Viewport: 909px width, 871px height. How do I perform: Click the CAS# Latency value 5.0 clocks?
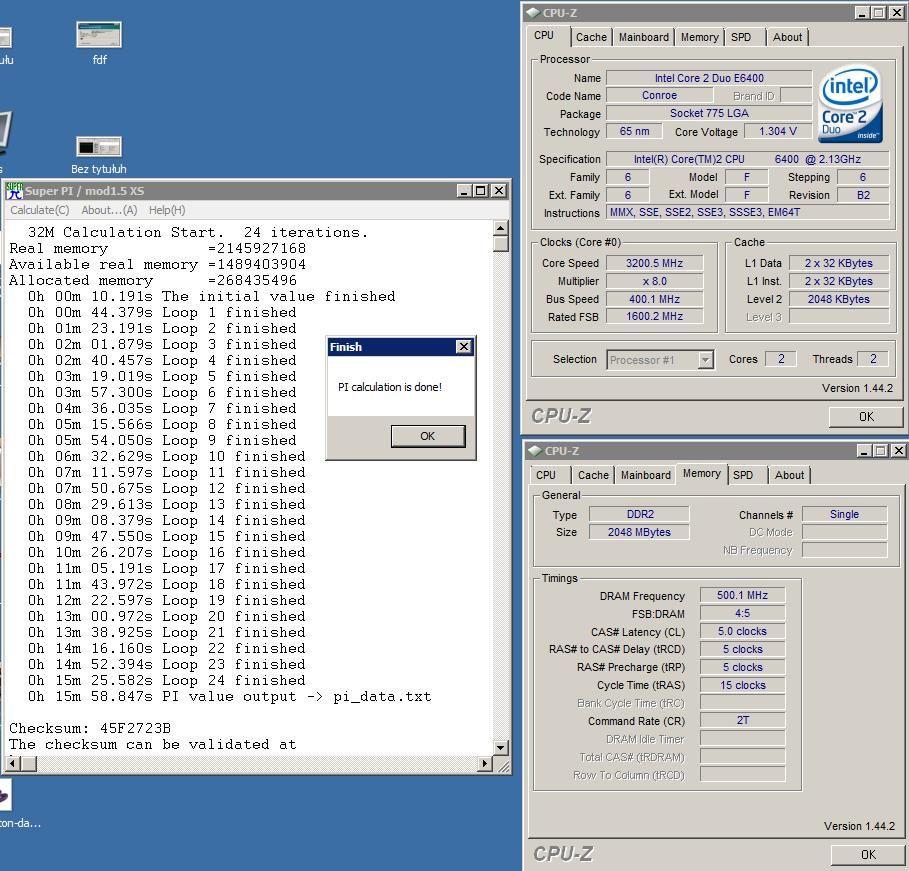click(x=742, y=632)
